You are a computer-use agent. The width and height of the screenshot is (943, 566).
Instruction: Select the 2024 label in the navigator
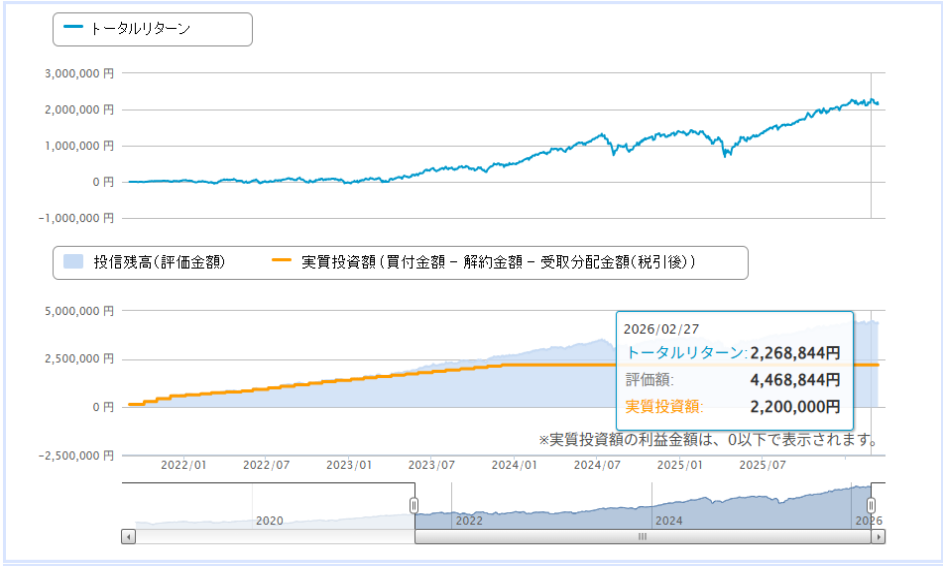click(x=669, y=520)
